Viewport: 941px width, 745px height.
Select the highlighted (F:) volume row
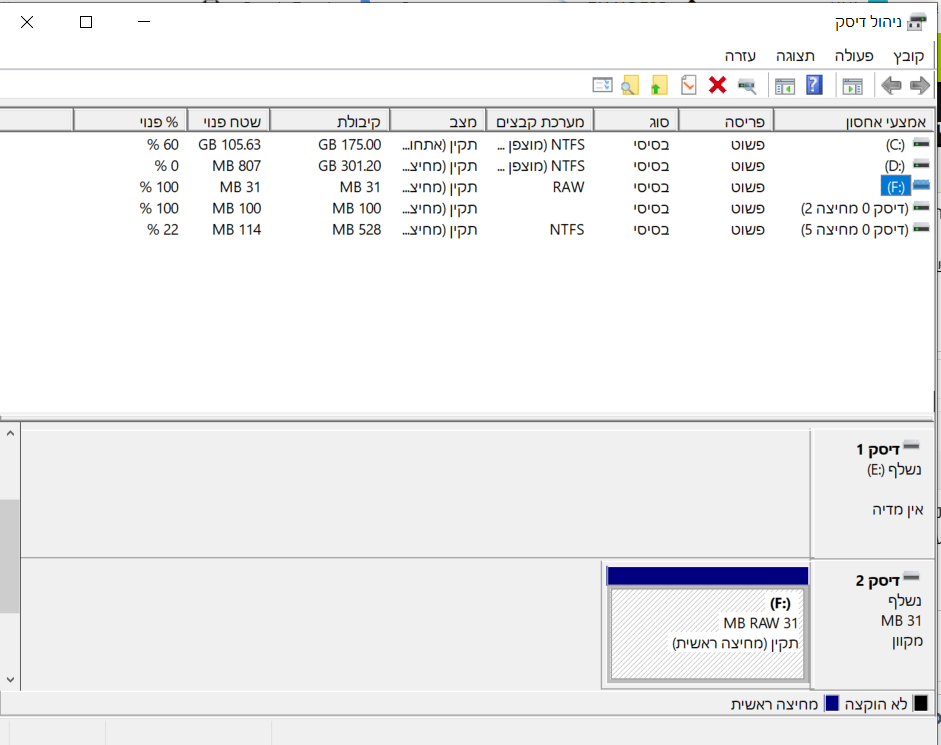click(466, 187)
